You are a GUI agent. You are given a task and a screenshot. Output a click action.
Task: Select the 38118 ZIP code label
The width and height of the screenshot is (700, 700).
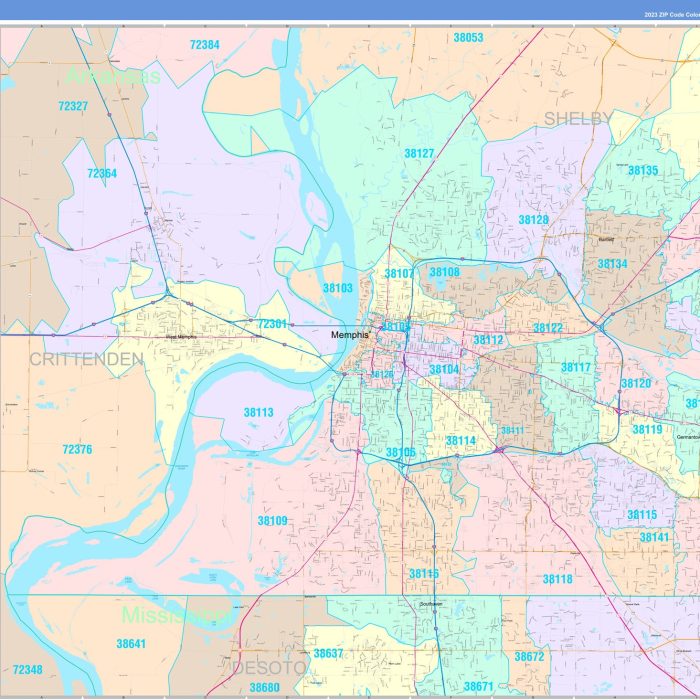point(558,579)
